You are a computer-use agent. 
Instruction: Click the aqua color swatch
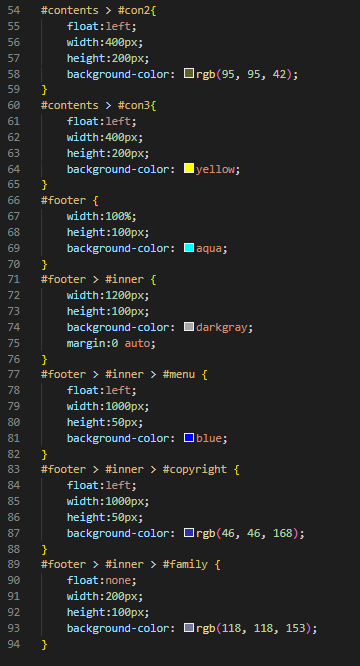pos(189,248)
